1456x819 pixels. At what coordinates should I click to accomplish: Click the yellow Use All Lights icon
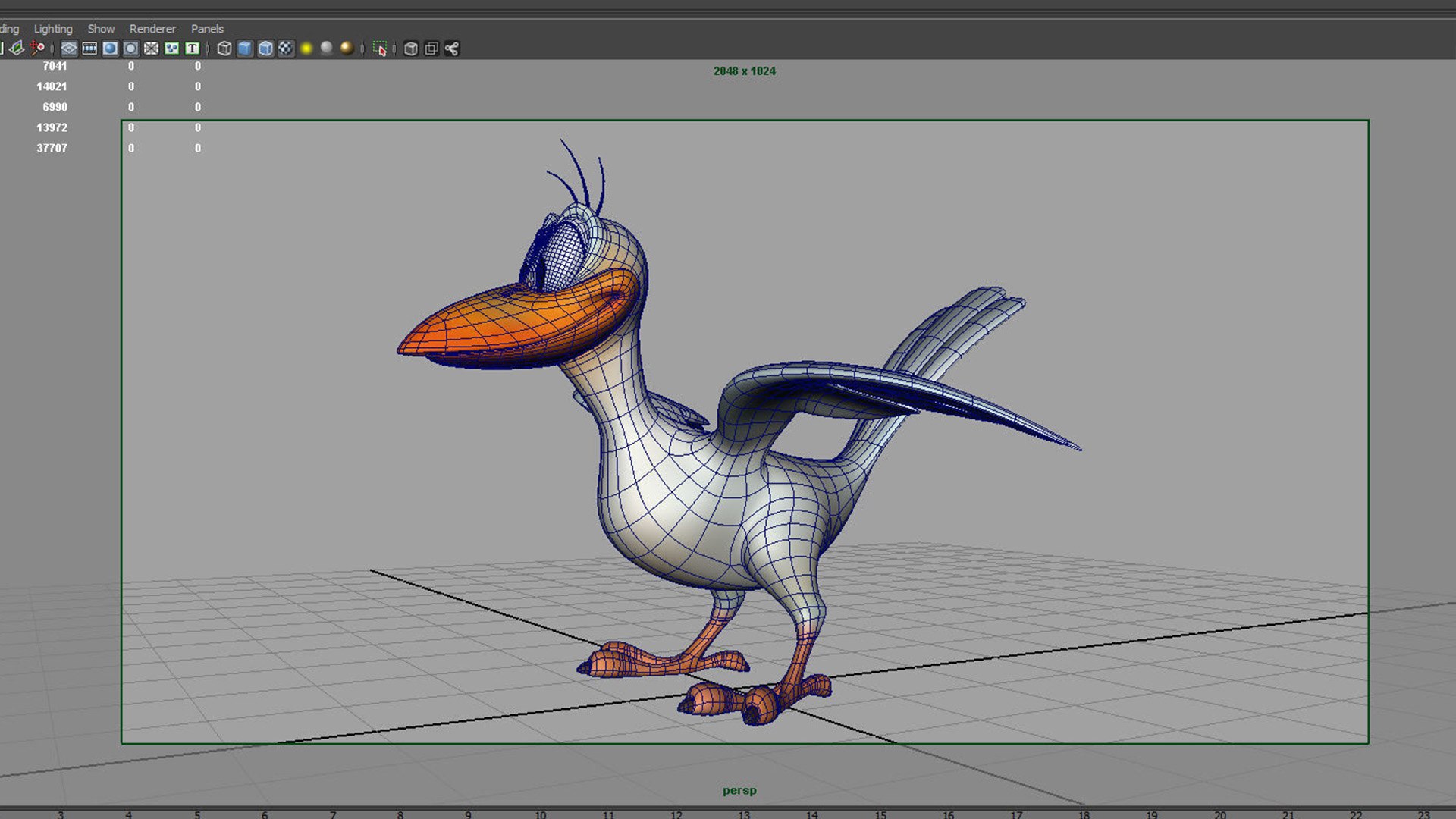tap(306, 49)
